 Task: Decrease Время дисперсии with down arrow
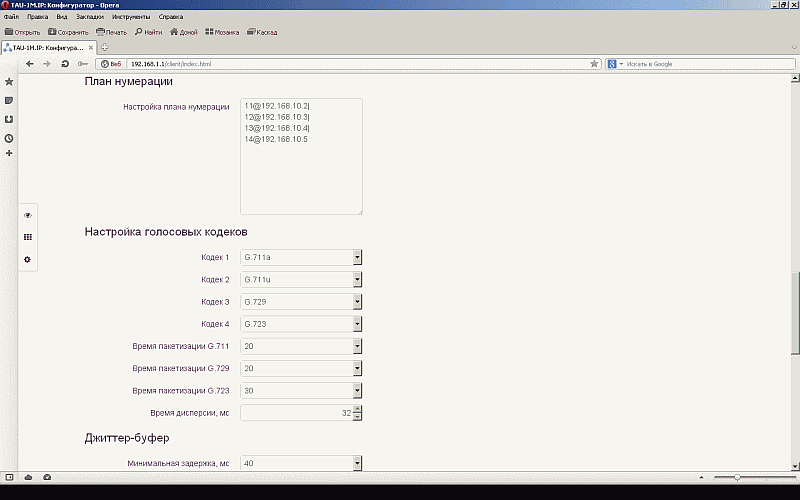pos(357,417)
